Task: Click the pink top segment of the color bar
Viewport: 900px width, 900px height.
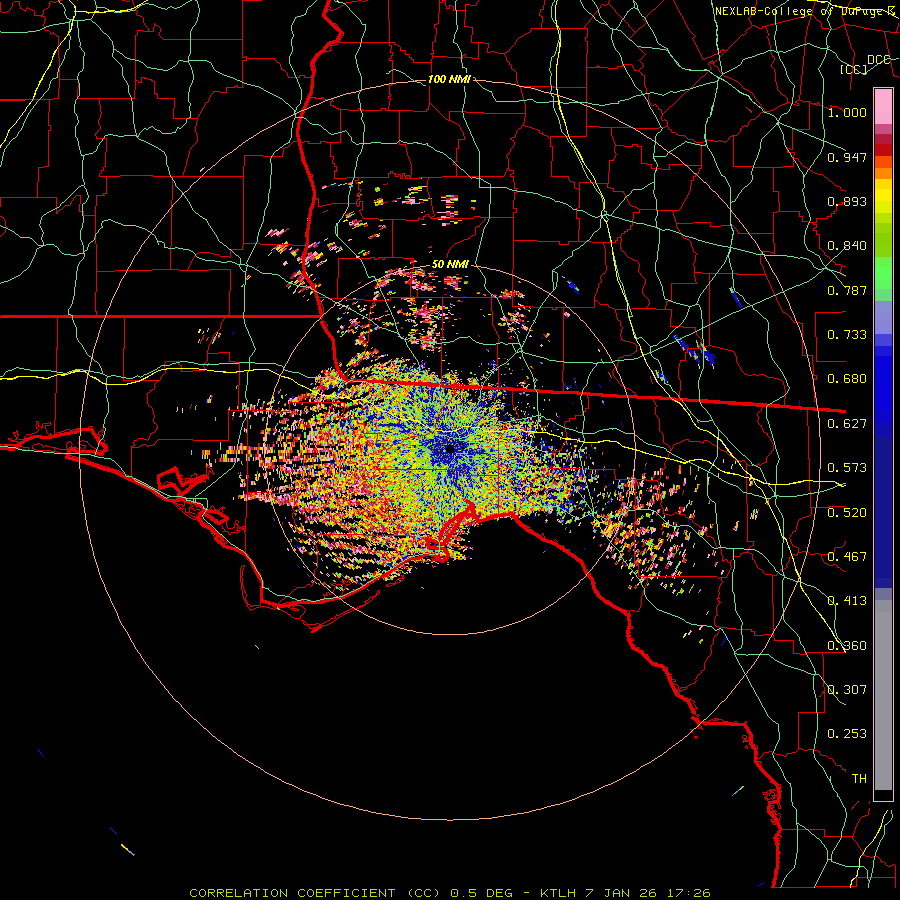Action: pos(883,107)
